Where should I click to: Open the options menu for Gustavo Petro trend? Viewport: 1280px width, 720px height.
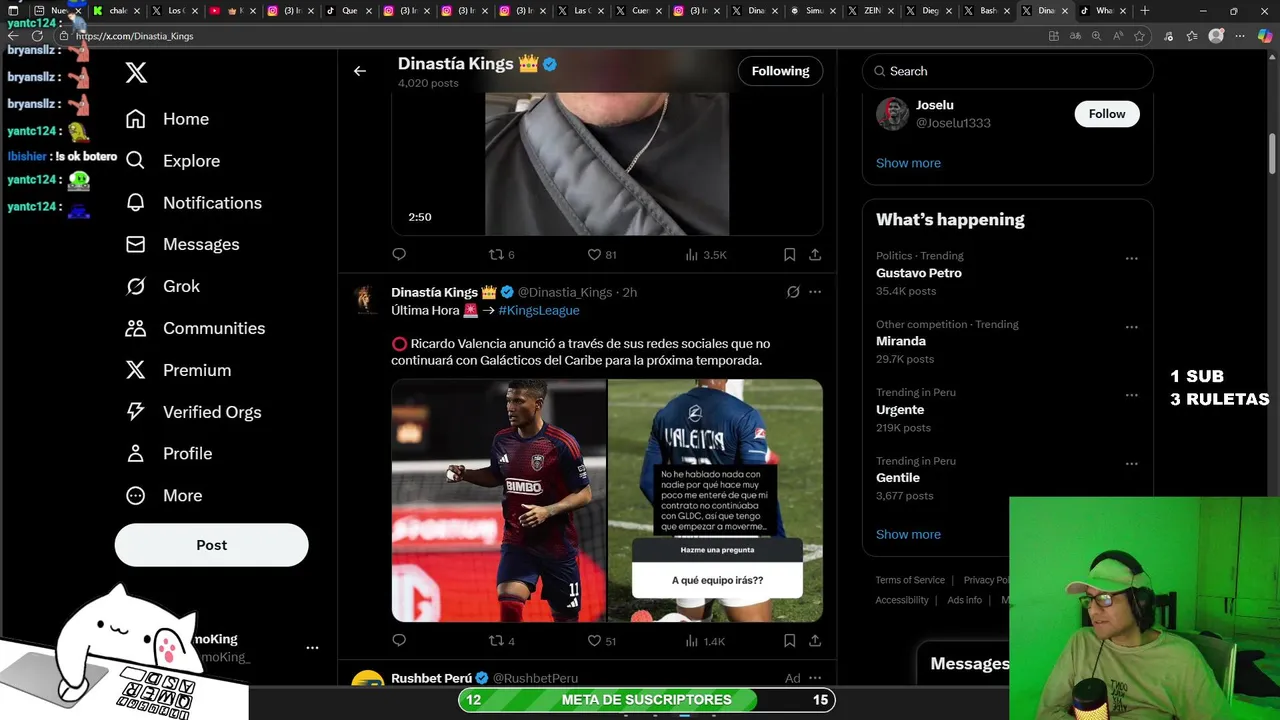(1131, 258)
